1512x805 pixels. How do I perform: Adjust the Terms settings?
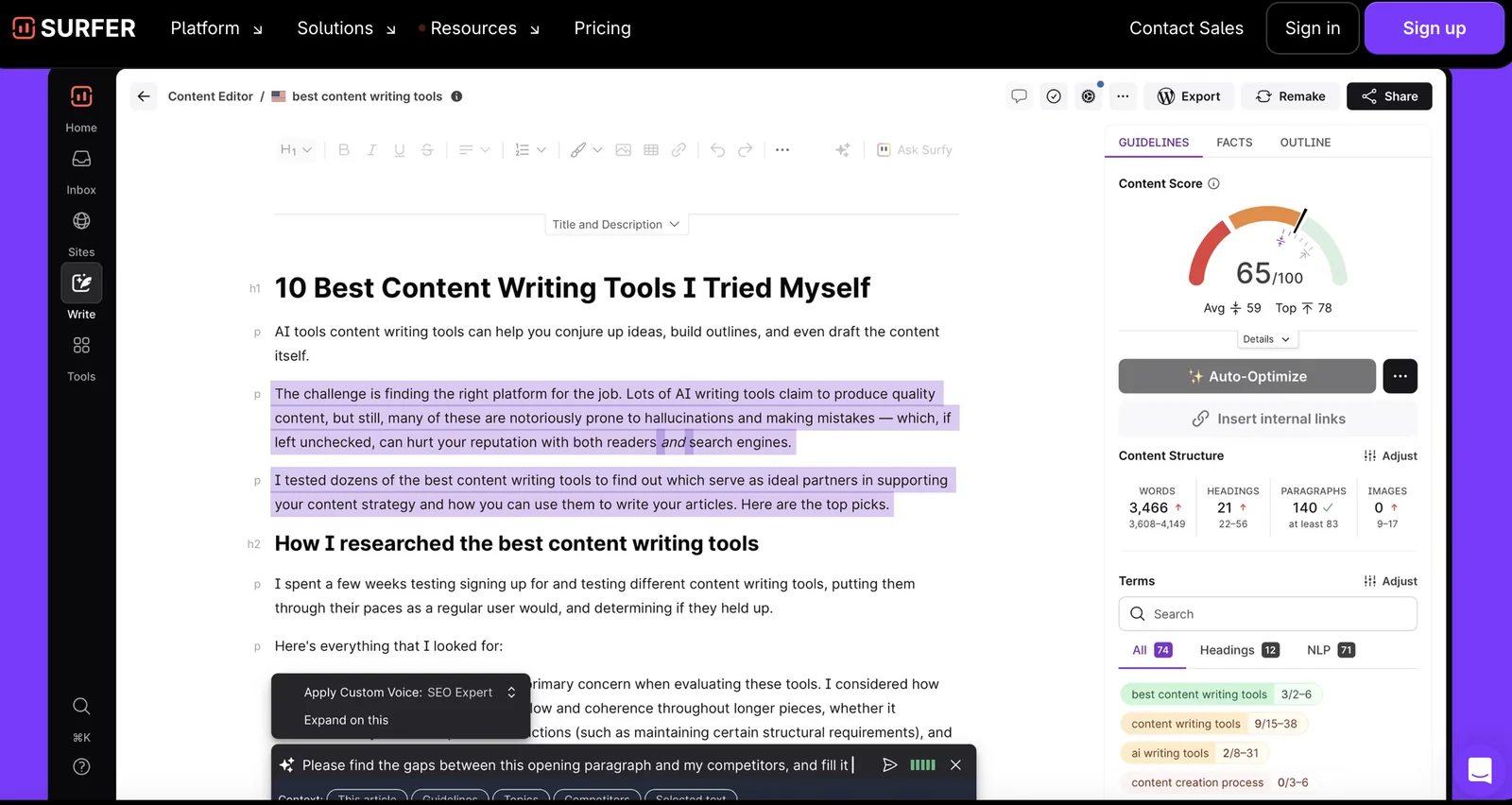click(x=1390, y=581)
